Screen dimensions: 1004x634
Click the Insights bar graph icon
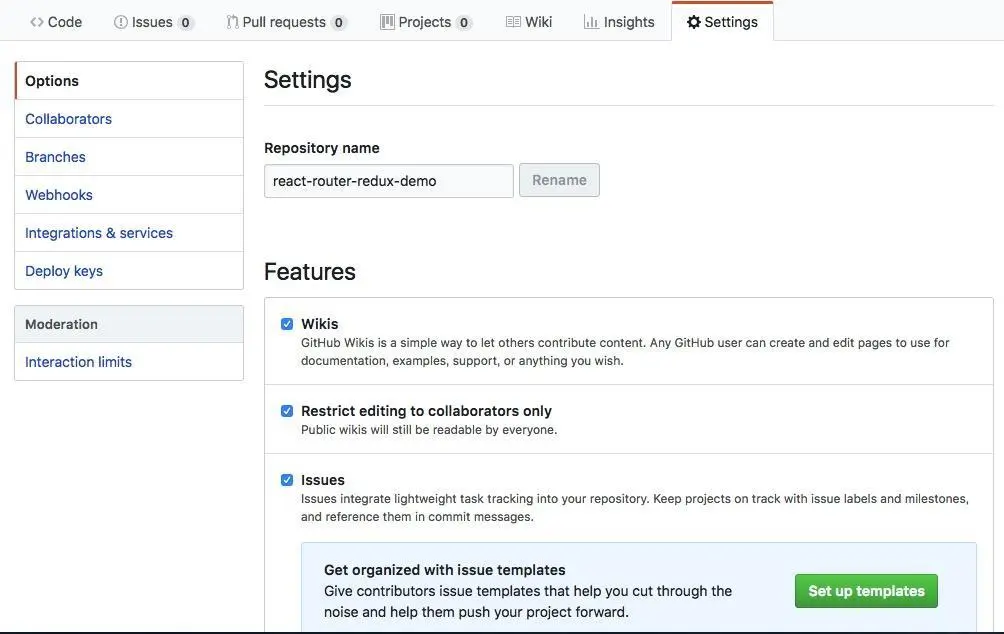pos(591,22)
